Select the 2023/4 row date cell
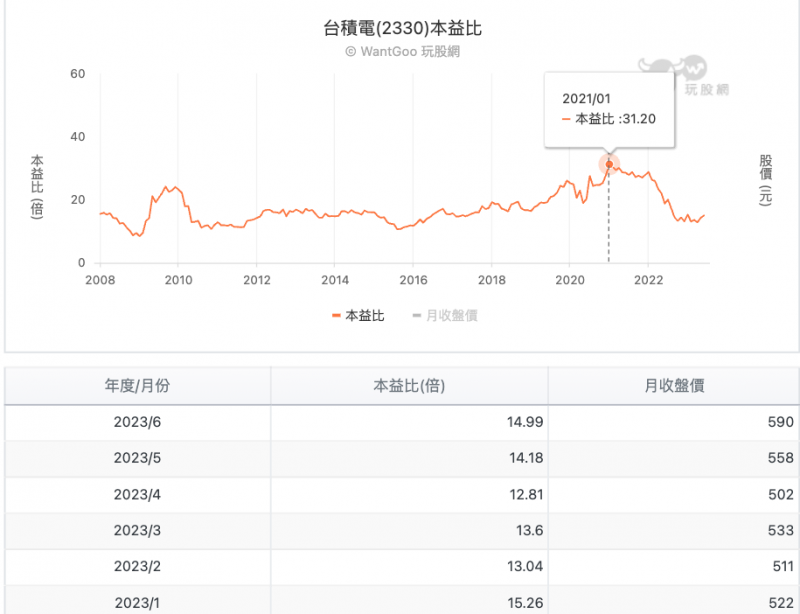 (137, 495)
